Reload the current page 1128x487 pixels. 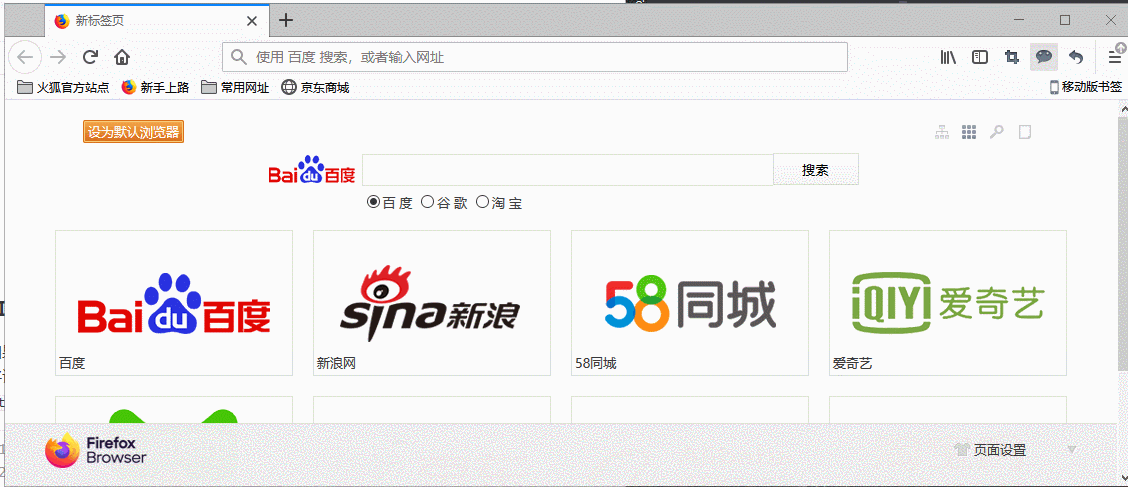point(90,57)
